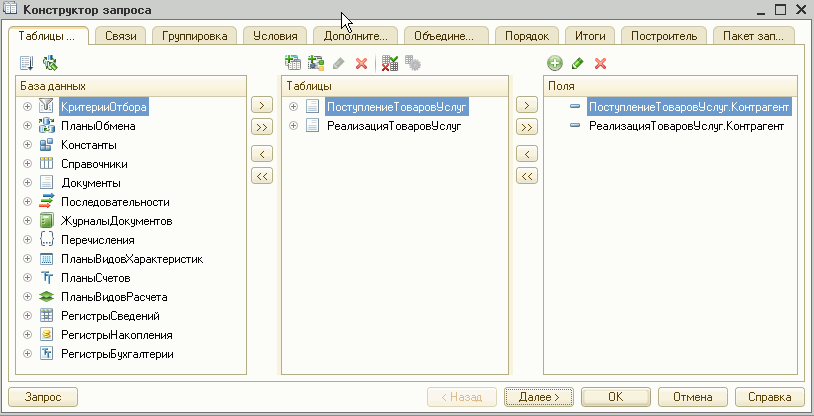Switch to the Порядок tab
Image resolution: width=814 pixels, height=416 pixels.
(x=527, y=36)
